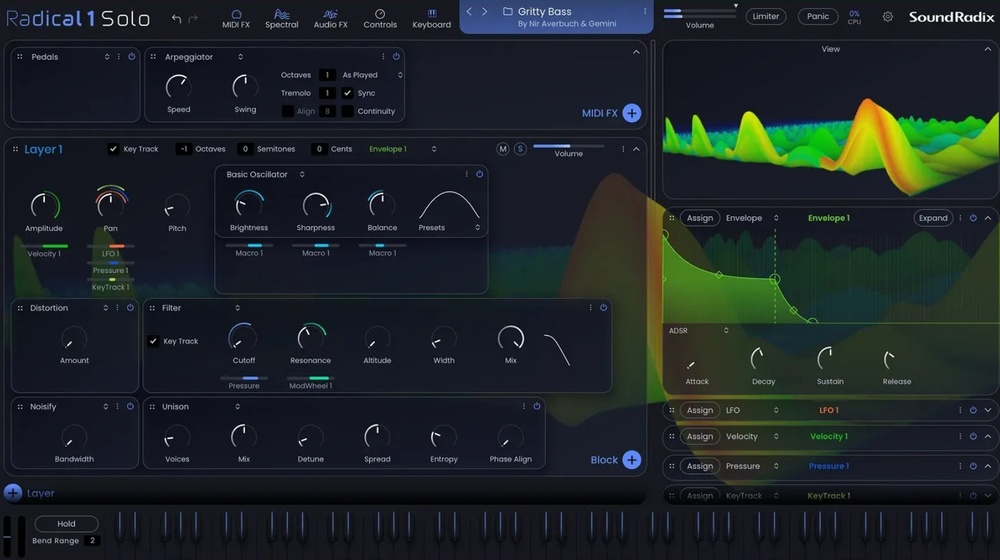Toggle Layer 1 Key Track checkbox
Image resolution: width=1000 pixels, height=560 pixels.
113,149
